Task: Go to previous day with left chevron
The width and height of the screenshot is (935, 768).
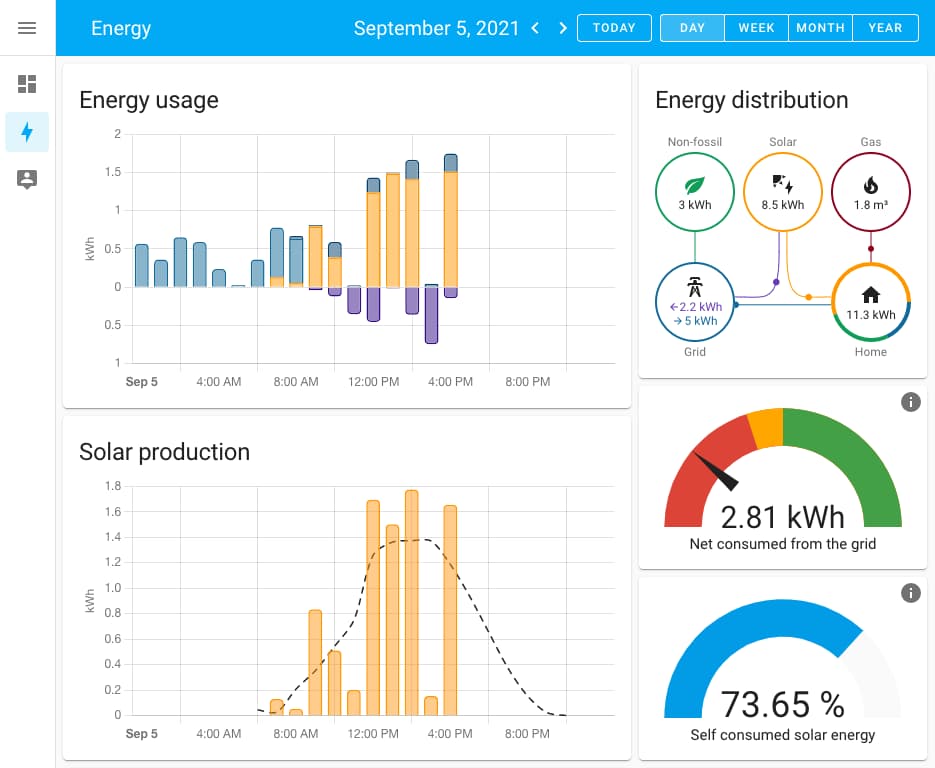Action: click(x=536, y=28)
